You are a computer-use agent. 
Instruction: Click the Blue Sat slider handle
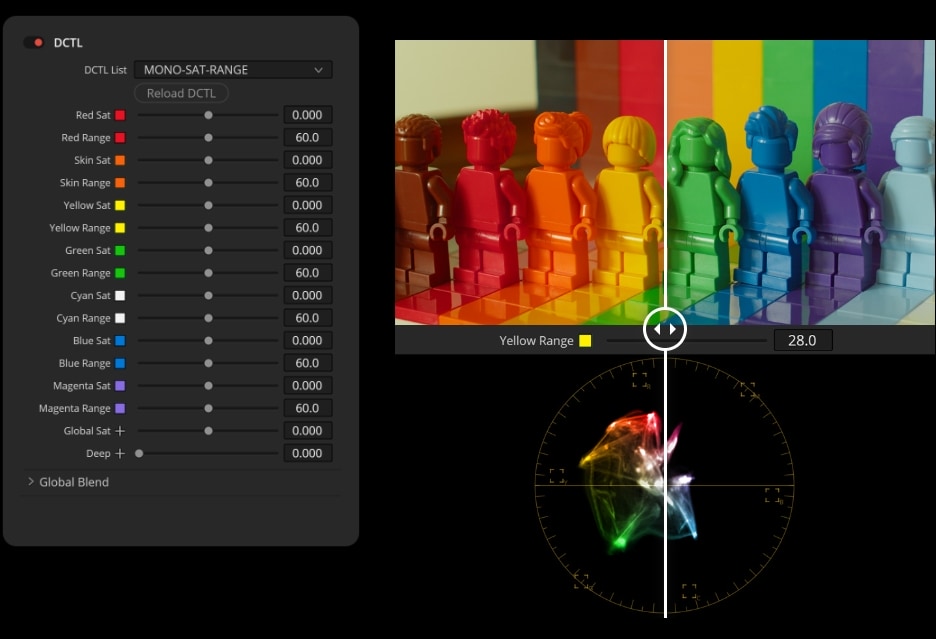click(x=208, y=340)
